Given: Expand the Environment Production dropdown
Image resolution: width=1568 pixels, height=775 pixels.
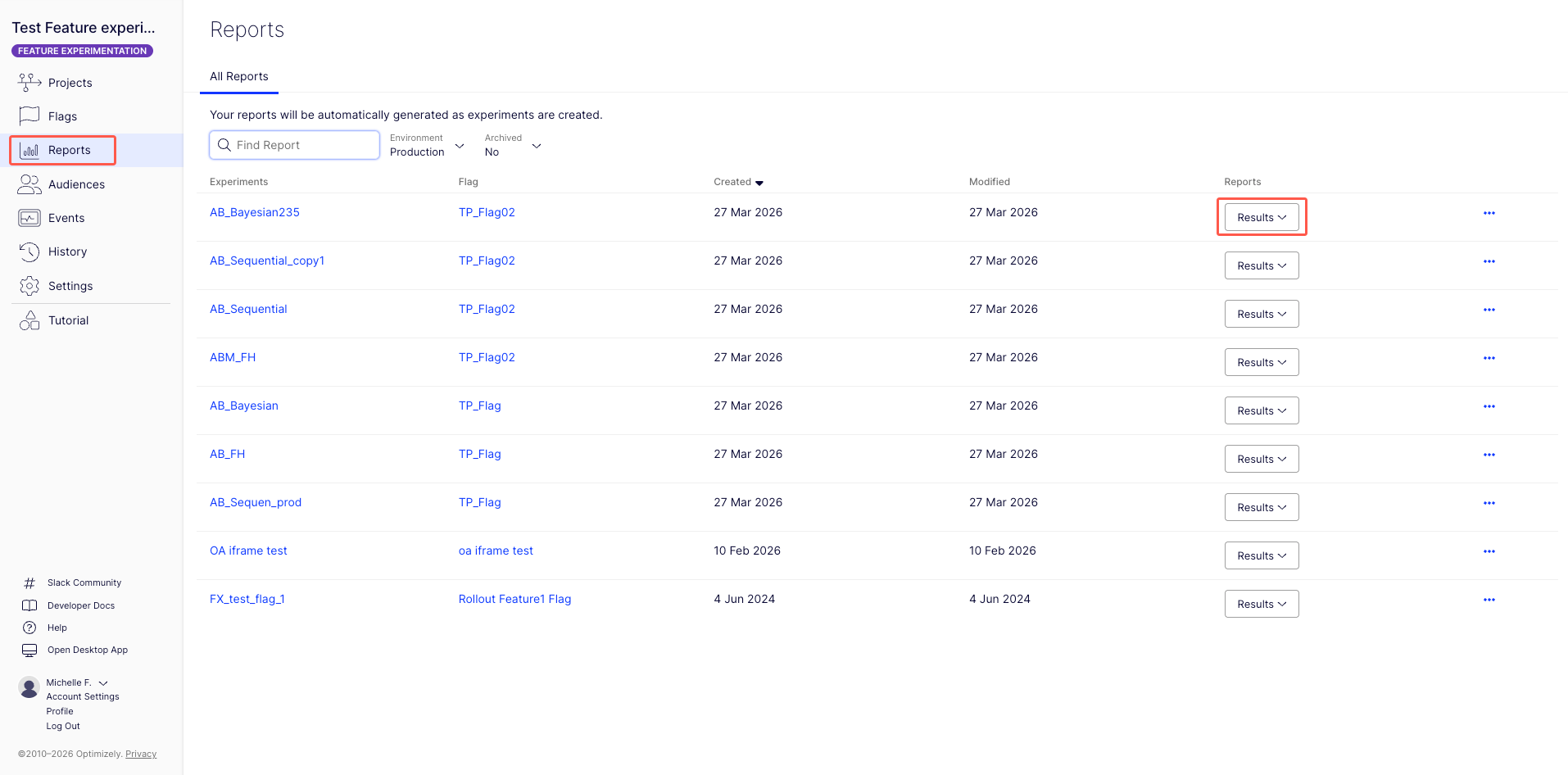Looking at the screenshot, I should [427, 146].
